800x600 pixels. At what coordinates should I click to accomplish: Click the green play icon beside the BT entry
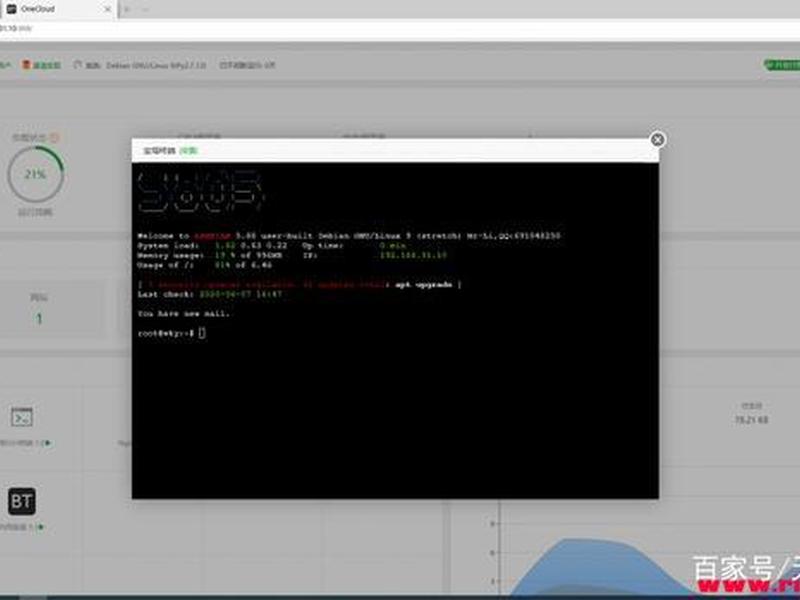pyautogui.click(x=40, y=527)
